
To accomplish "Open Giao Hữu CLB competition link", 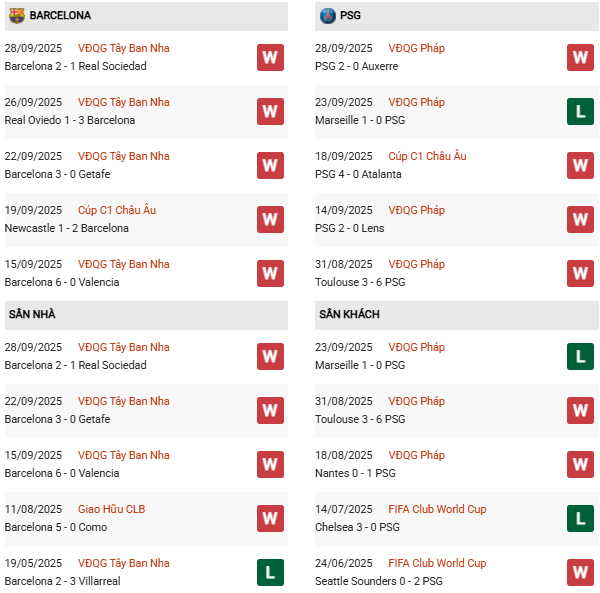I will pos(111,509).
